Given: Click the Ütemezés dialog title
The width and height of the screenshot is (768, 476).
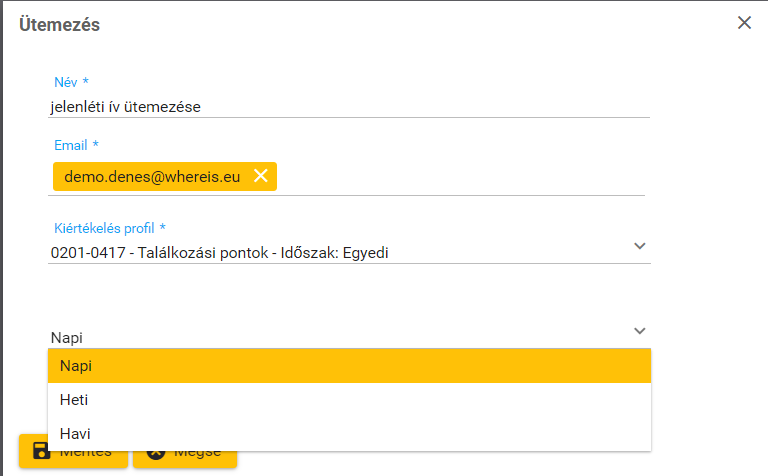Looking at the screenshot, I should click(x=60, y=25).
